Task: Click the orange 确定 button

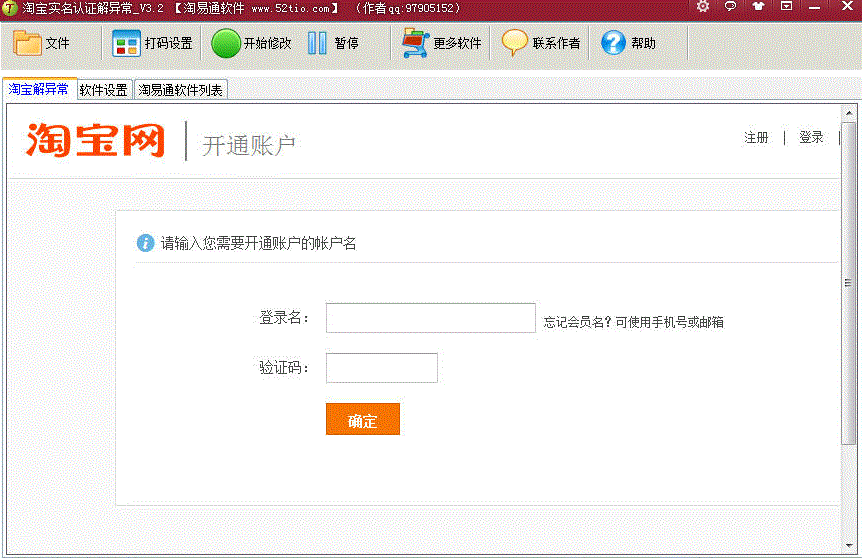Action: [x=363, y=419]
